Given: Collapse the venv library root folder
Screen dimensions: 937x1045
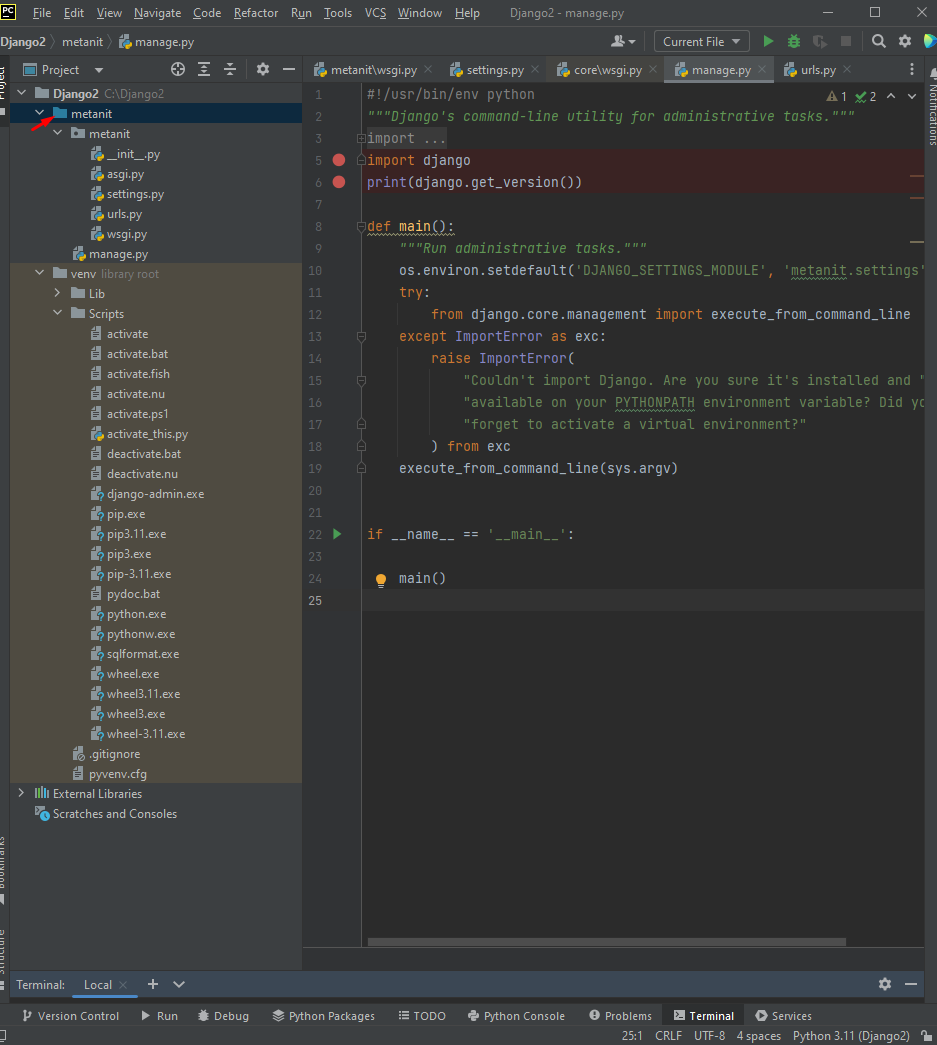Looking at the screenshot, I should click(40, 273).
